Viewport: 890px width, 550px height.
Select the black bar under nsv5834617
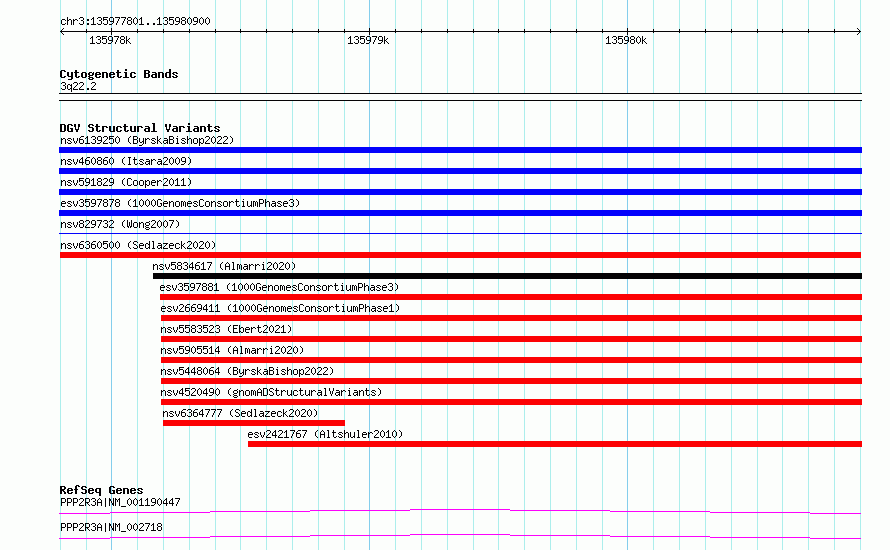[507, 276]
